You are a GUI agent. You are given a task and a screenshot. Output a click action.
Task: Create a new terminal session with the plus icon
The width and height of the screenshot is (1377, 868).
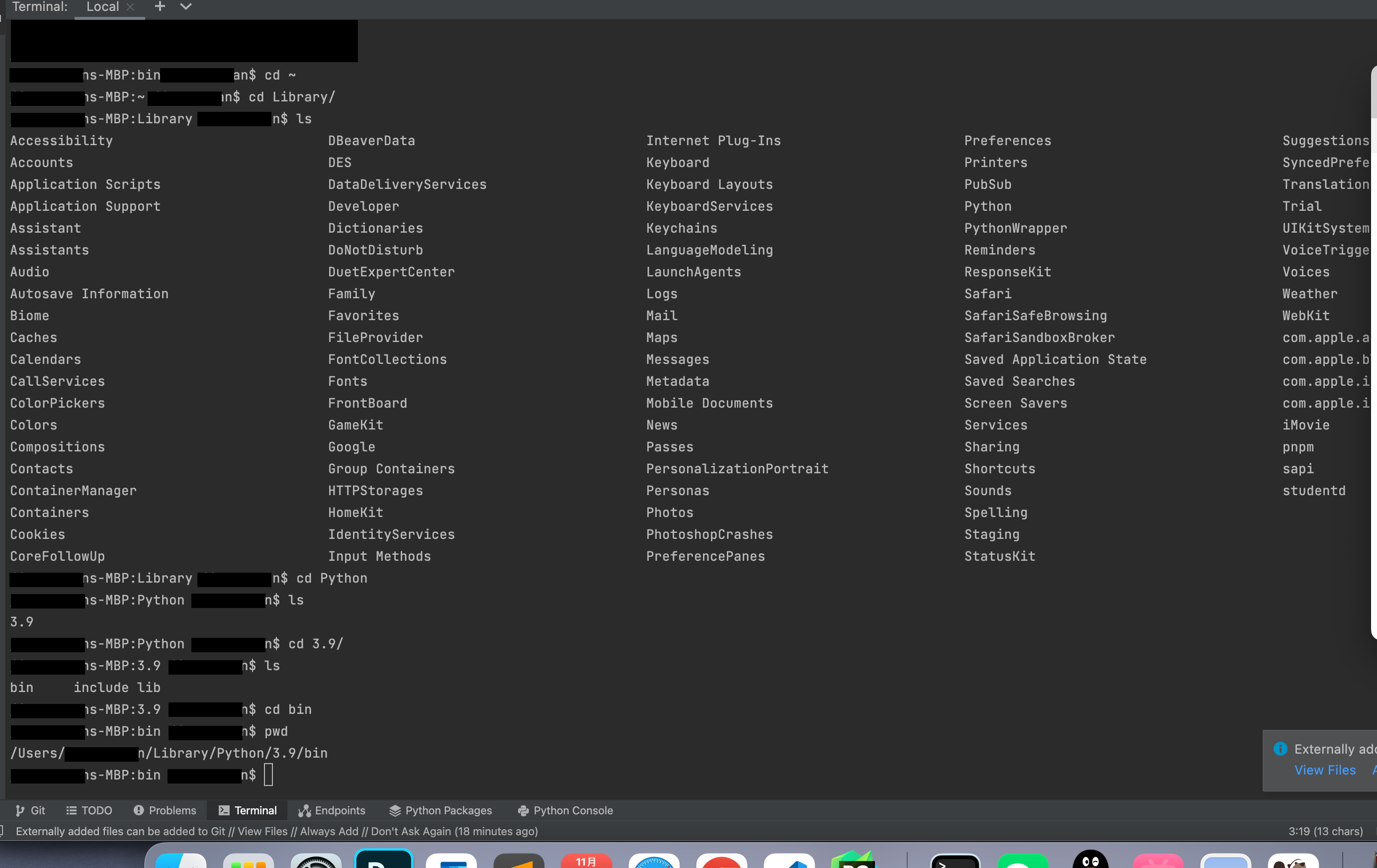point(159,7)
